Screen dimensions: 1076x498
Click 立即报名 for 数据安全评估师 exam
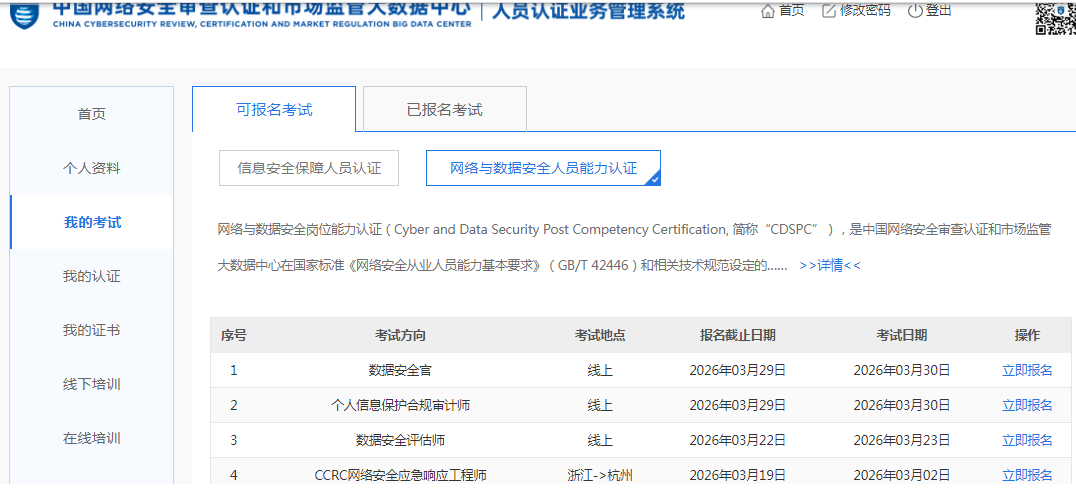1027,440
